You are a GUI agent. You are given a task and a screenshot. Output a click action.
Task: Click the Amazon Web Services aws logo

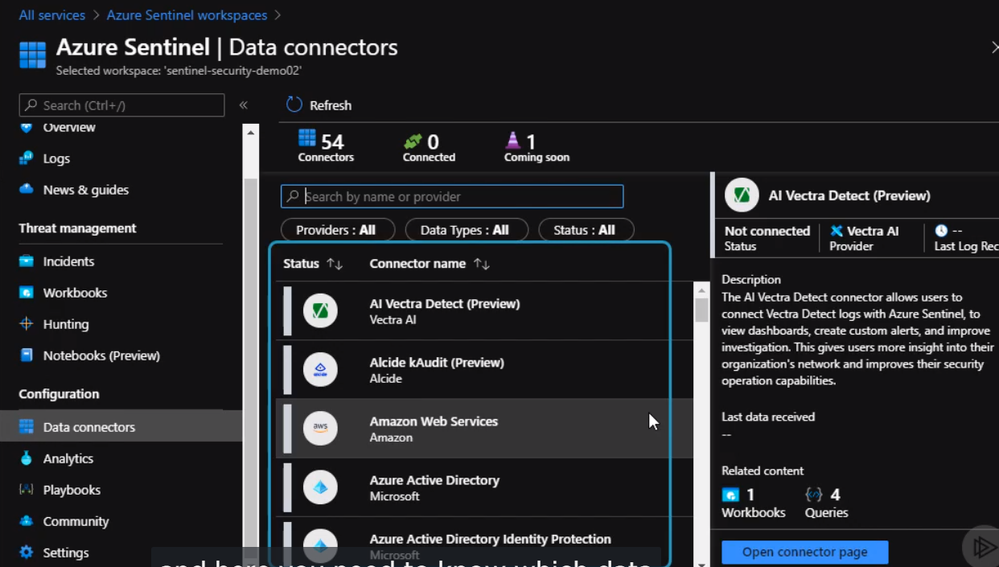click(320, 428)
